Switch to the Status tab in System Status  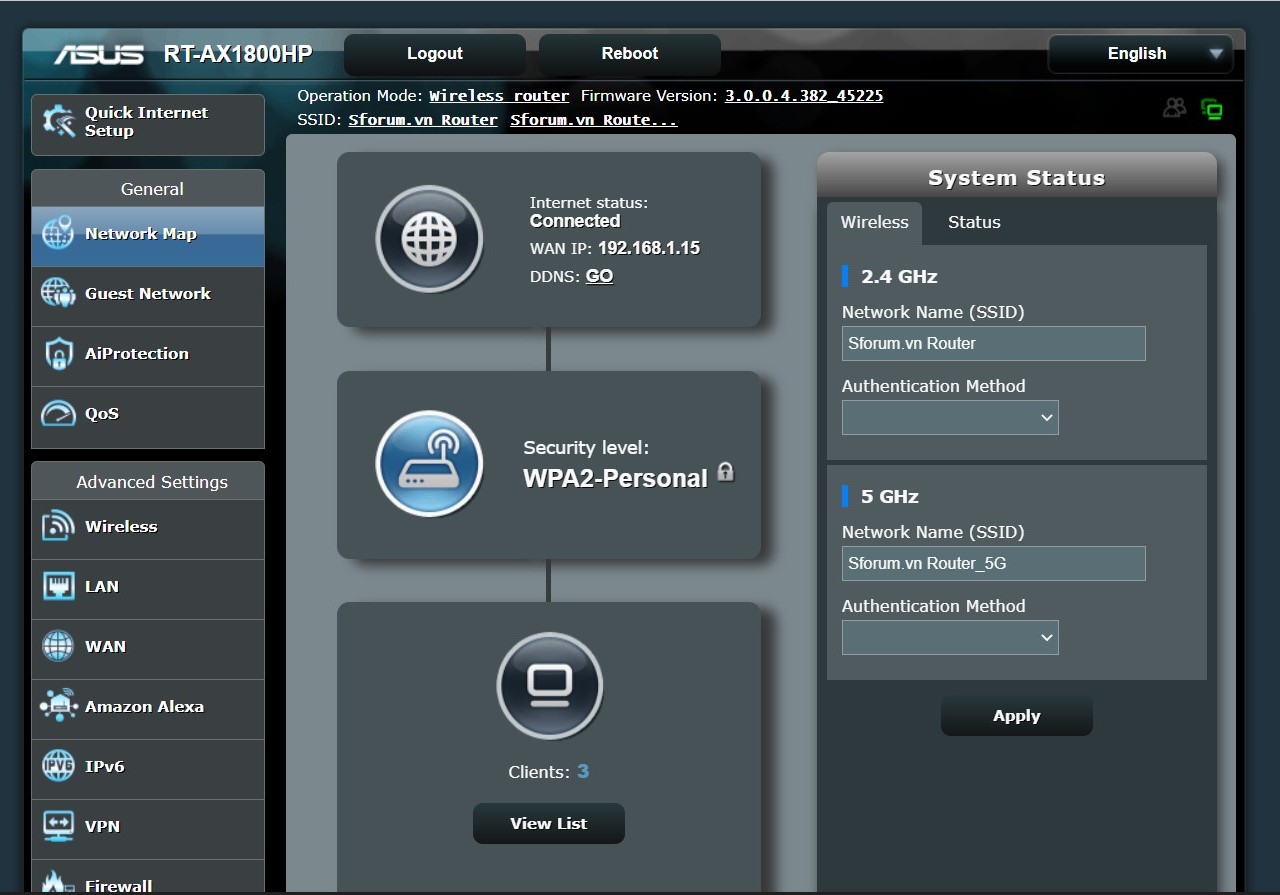point(974,223)
